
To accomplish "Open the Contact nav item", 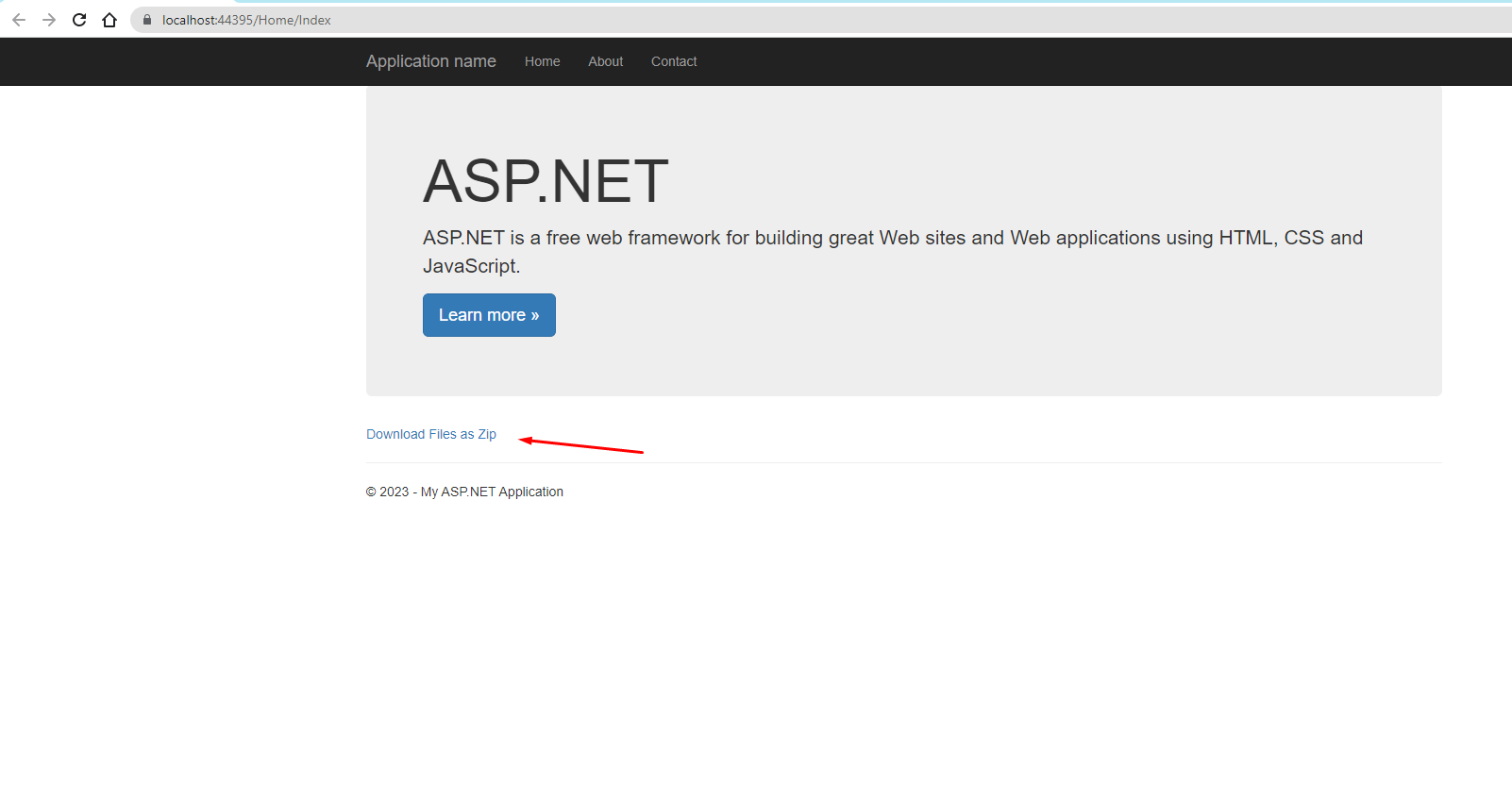I will 674,61.
